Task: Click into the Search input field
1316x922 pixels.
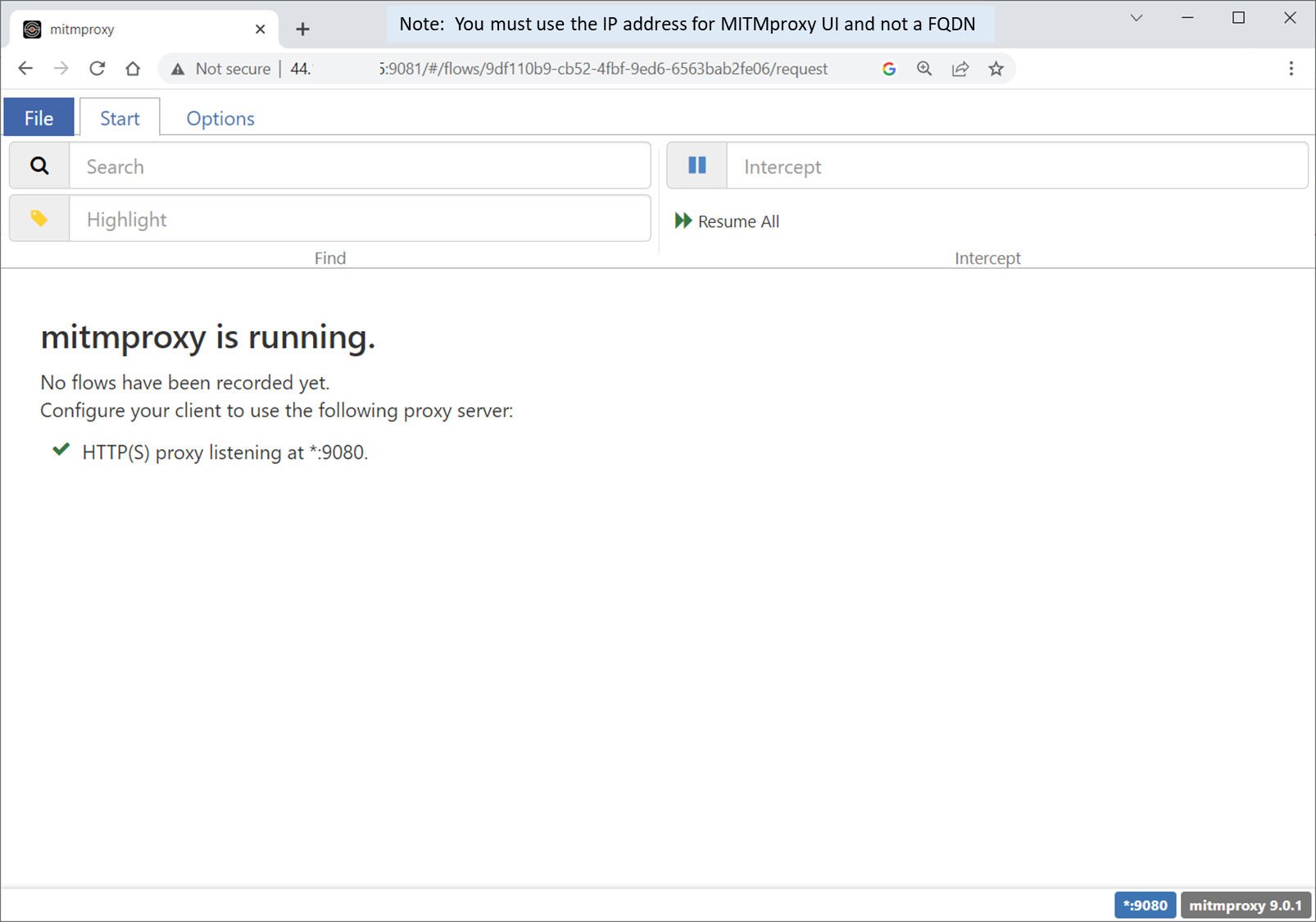Action: point(360,166)
